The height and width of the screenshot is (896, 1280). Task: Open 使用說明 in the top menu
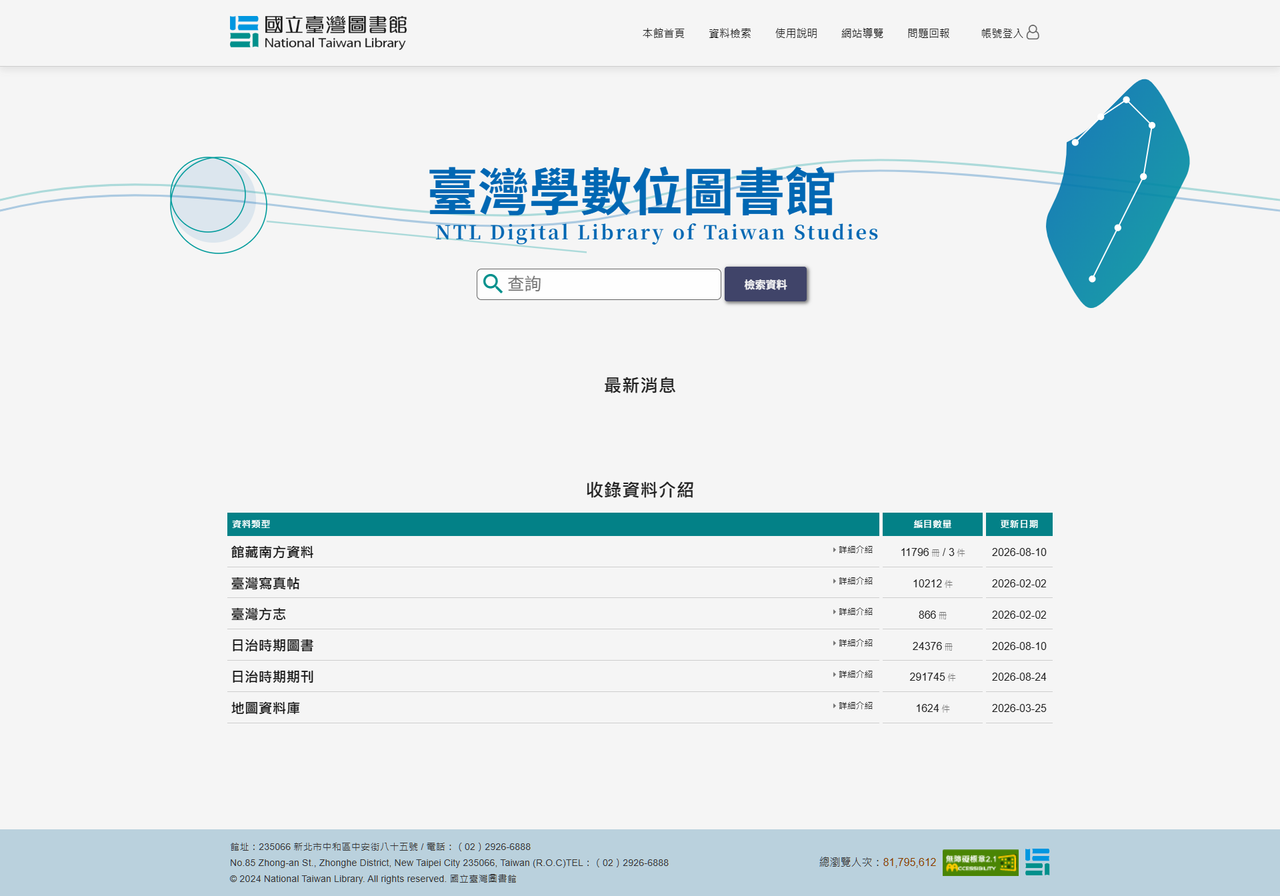(x=796, y=33)
